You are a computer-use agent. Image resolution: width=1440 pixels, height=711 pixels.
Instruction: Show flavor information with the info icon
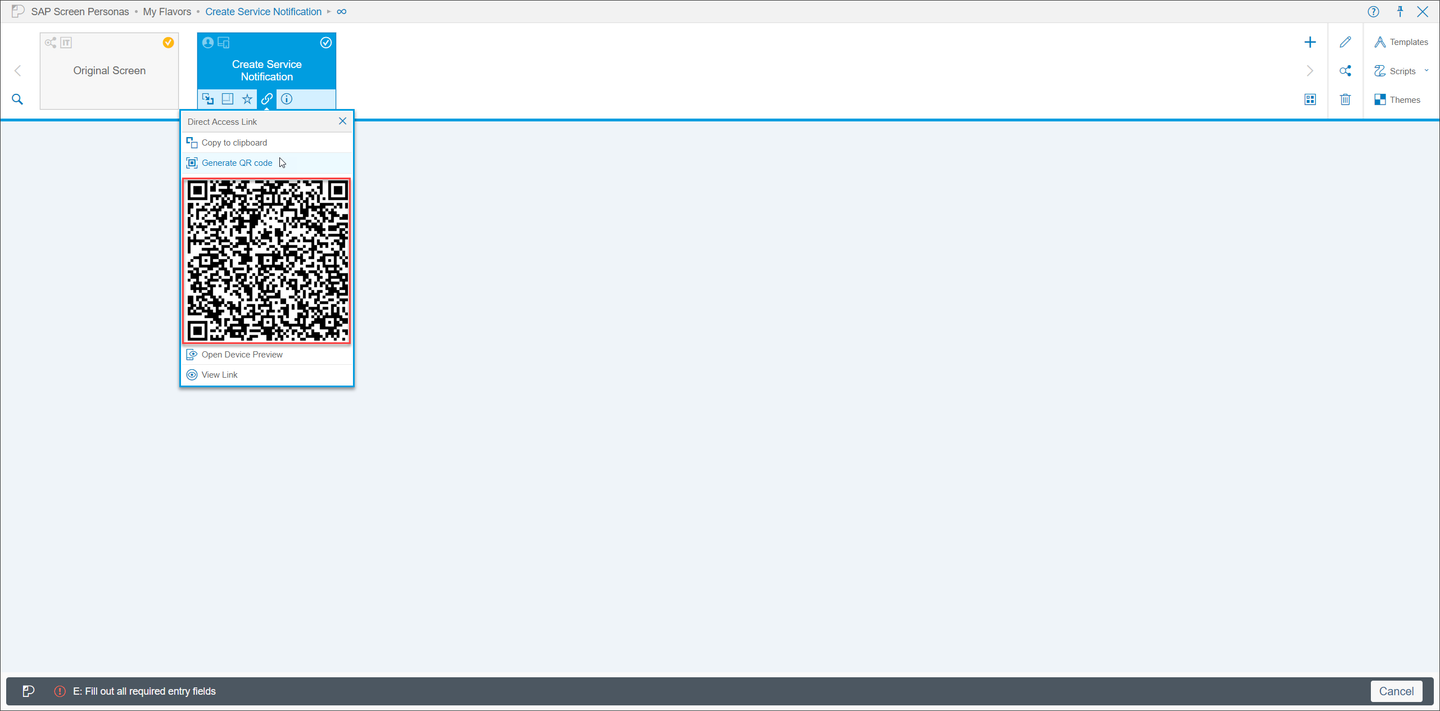point(287,99)
